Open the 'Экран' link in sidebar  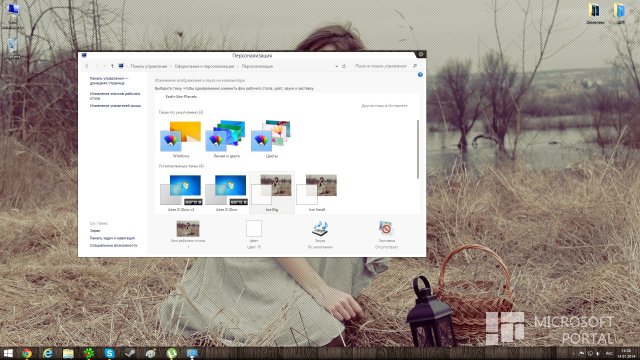pos(95,231)
